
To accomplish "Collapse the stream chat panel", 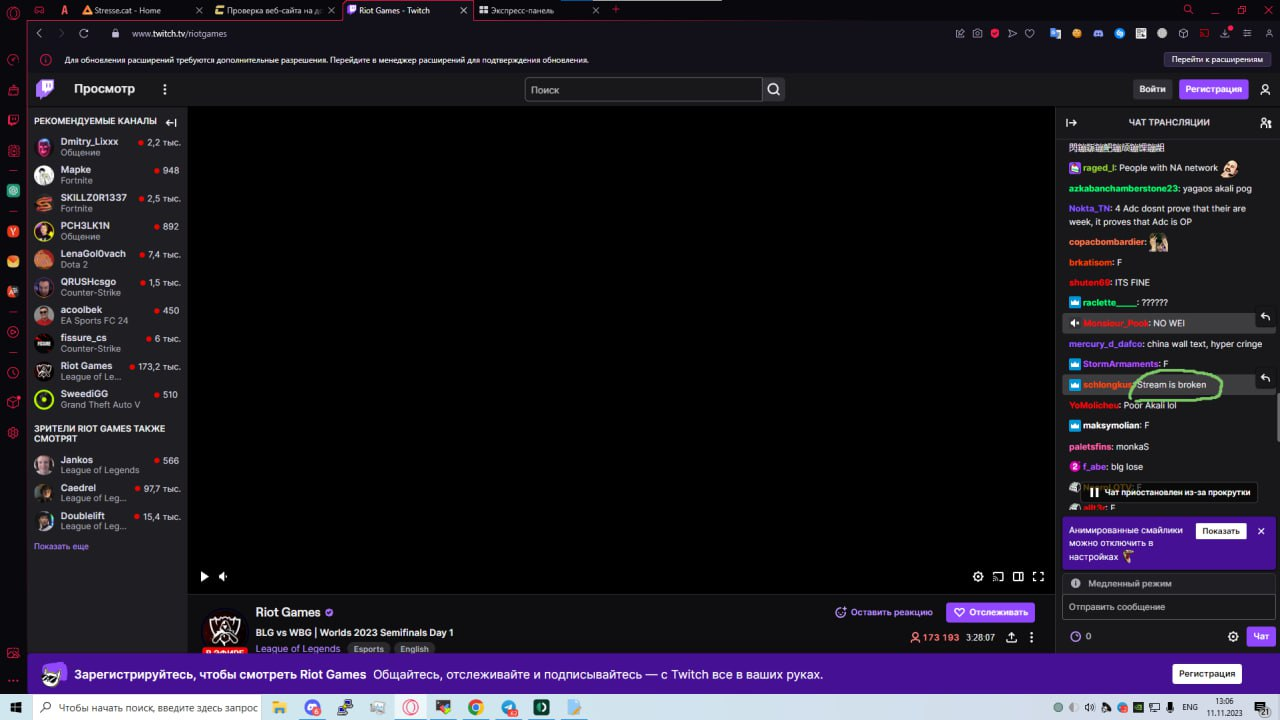I will click(x=1071, y=122).
